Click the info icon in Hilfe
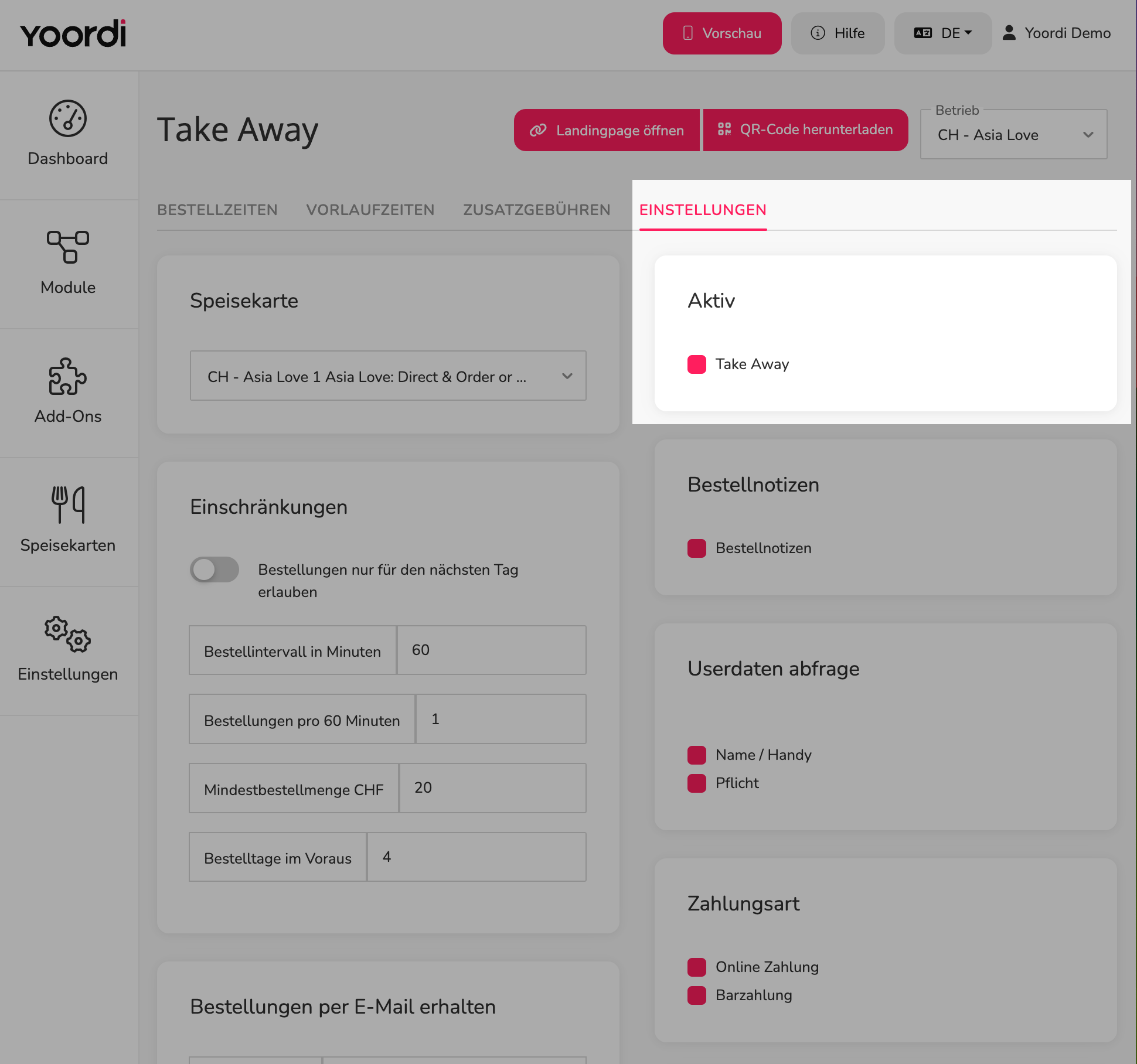The image size is (1137, 1064). [x=818, y=33]
